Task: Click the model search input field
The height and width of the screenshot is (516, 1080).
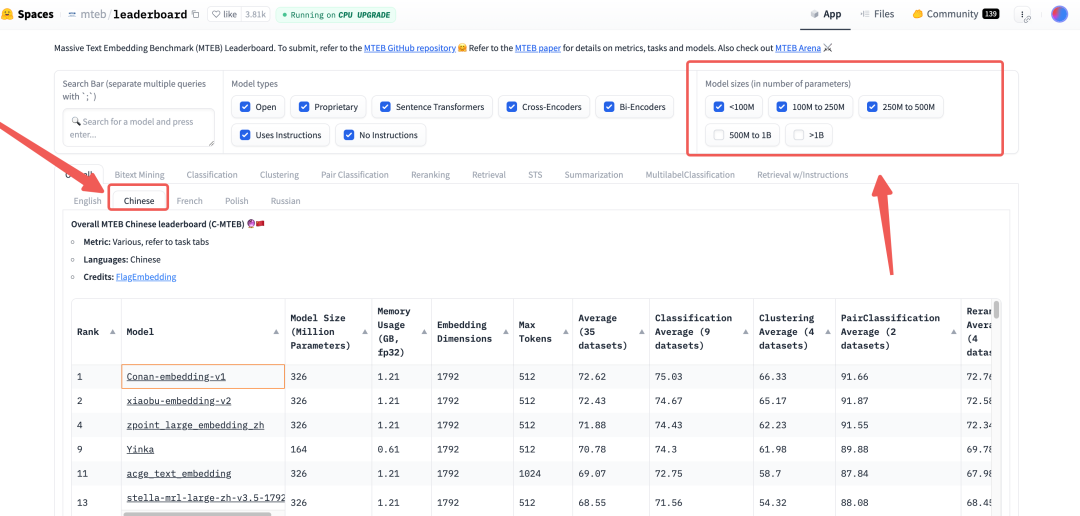Action: tap(138, 128)
